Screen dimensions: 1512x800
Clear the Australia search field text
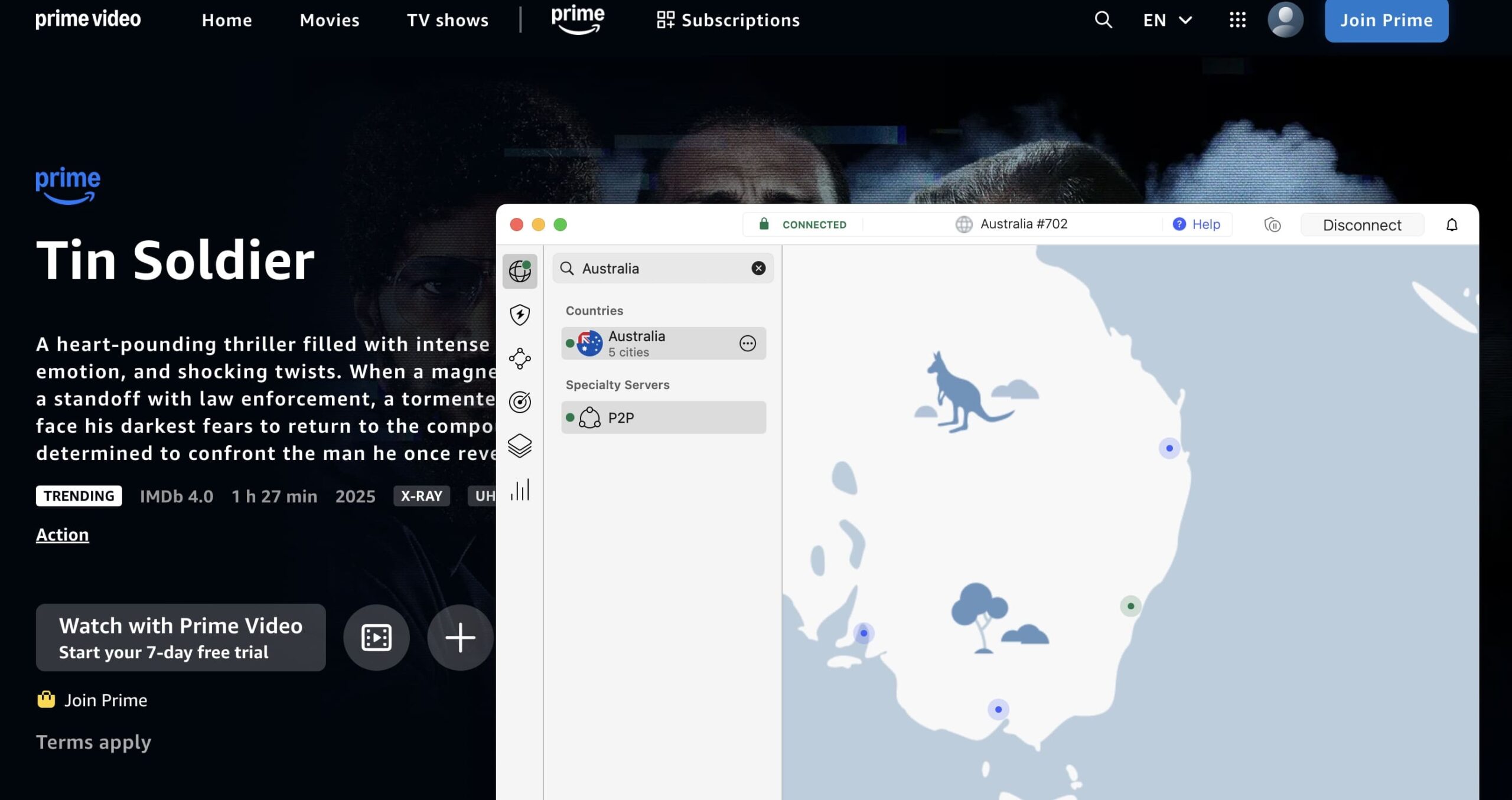point(758,268)
